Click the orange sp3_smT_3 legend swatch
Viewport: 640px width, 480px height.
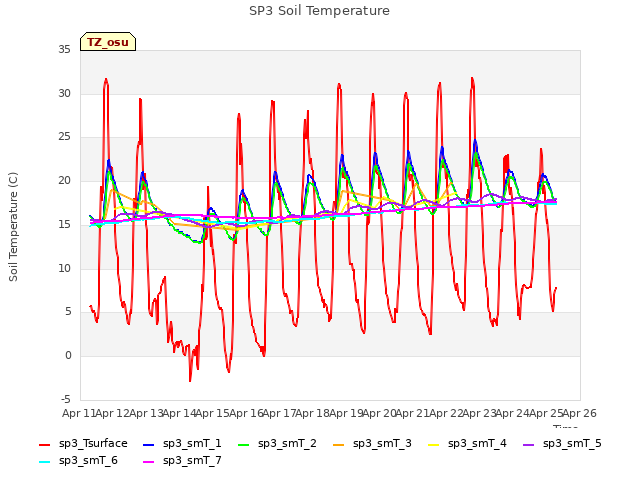(339, 444)
